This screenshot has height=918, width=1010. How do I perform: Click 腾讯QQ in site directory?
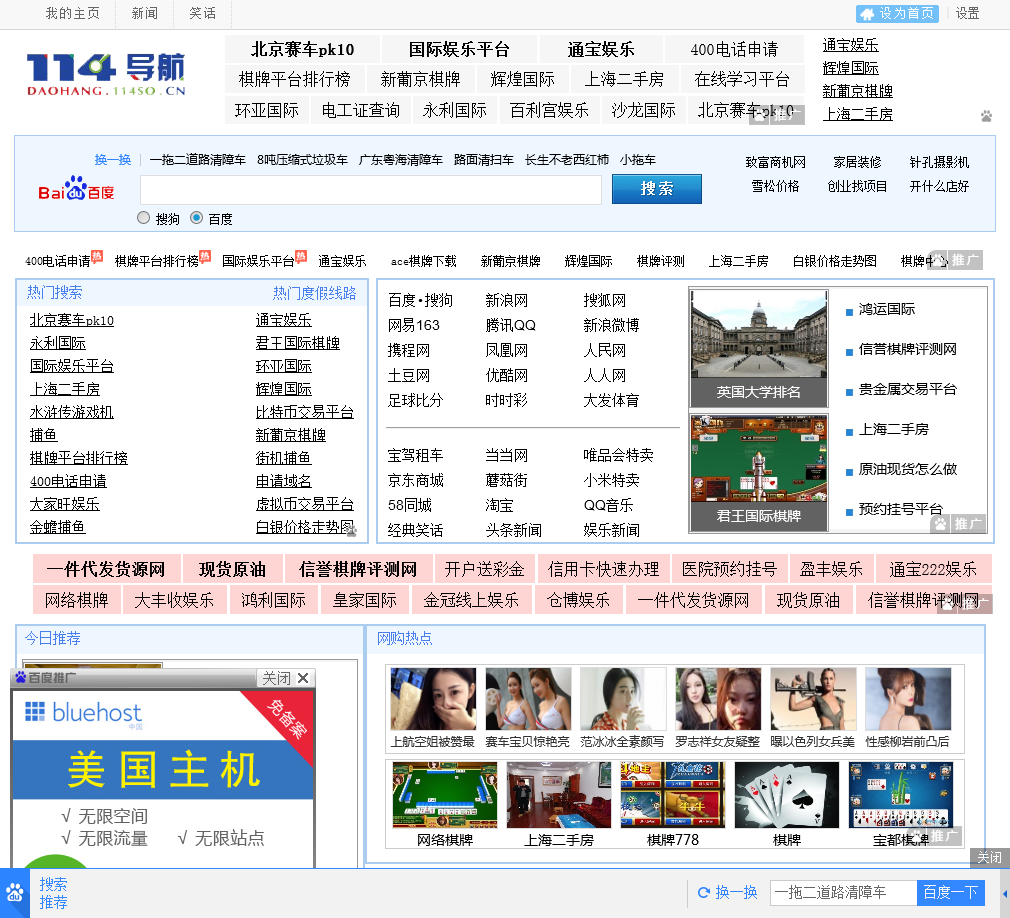[x=510, y=325]
